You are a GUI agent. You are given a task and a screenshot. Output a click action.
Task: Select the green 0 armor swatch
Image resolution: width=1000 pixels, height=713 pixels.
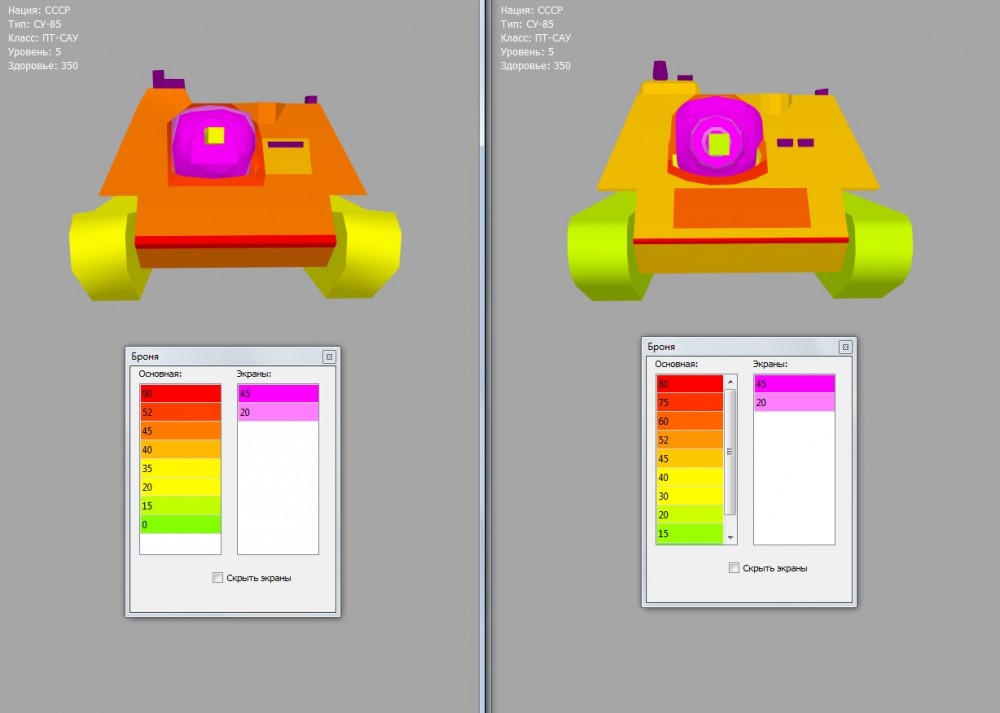pos(179,524)
